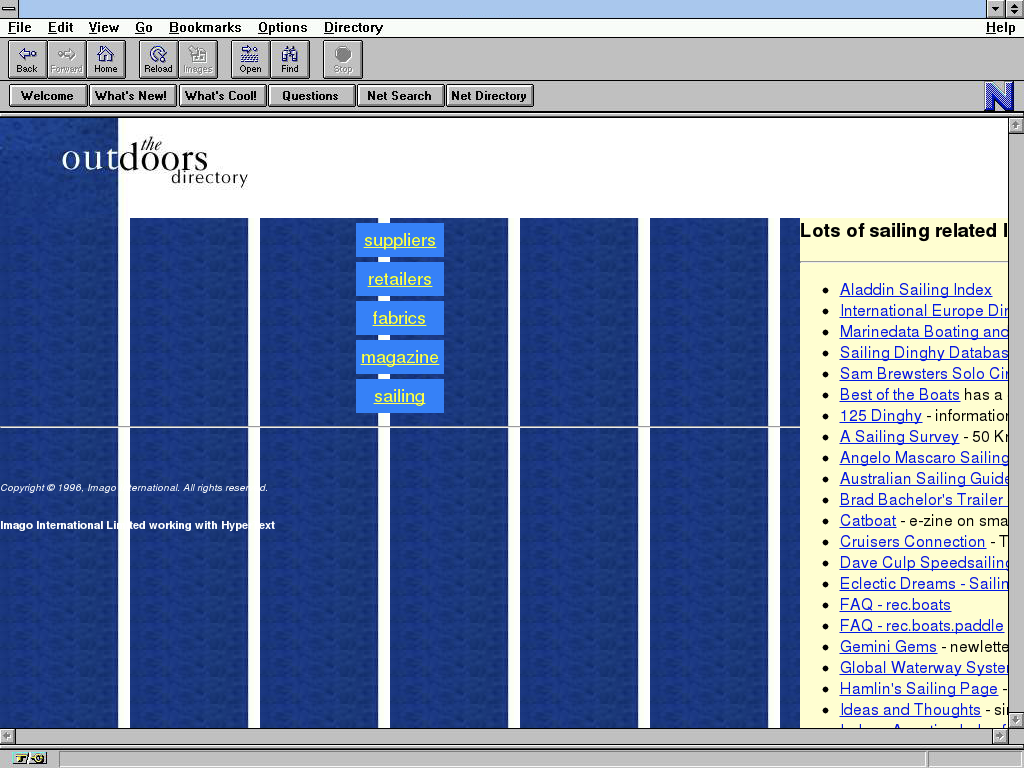Click the vertical scrollbar down arrow
The image size is (1024, 768).
pos(1015,719)
